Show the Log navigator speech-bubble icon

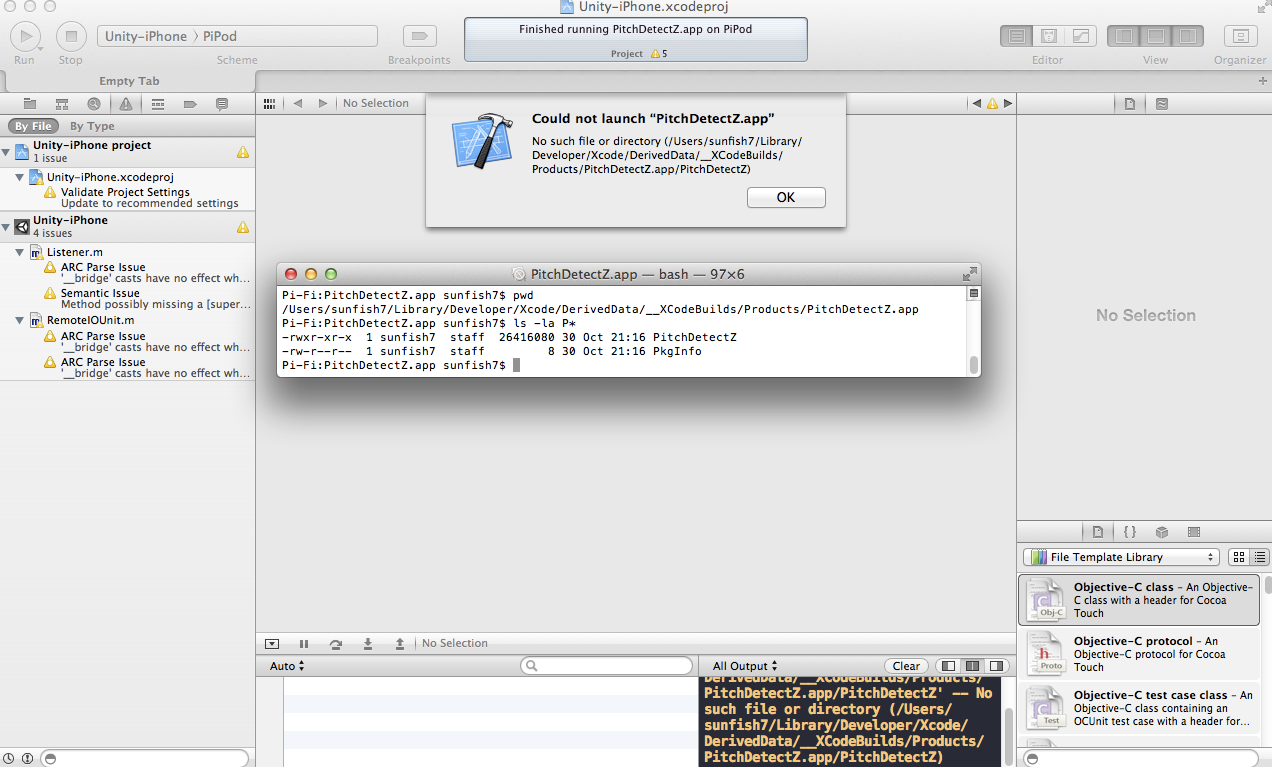click(222, 103)
